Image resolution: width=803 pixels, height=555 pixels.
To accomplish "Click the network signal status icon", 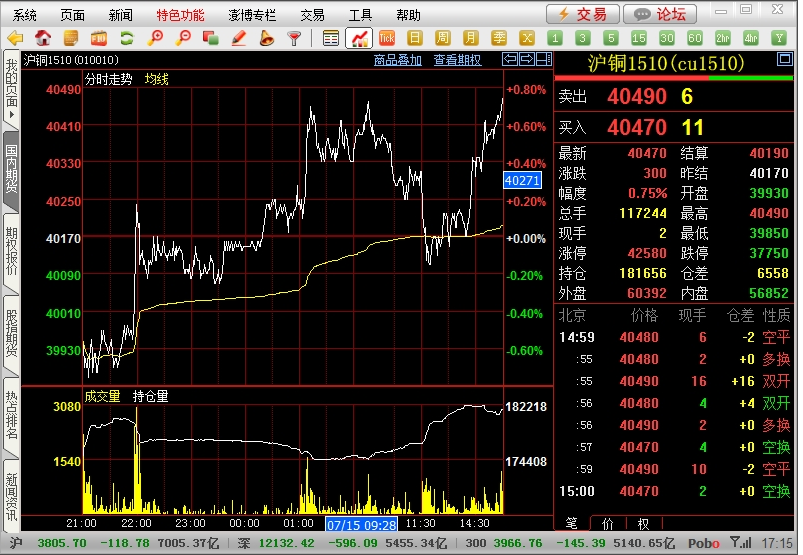I will pyautogui.click(x=740, y=543).
